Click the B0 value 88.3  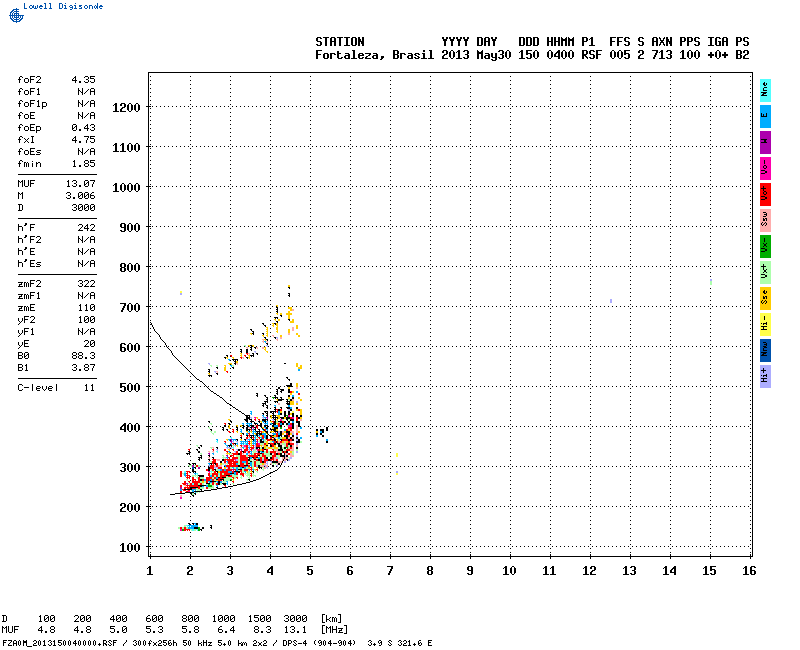83,356
